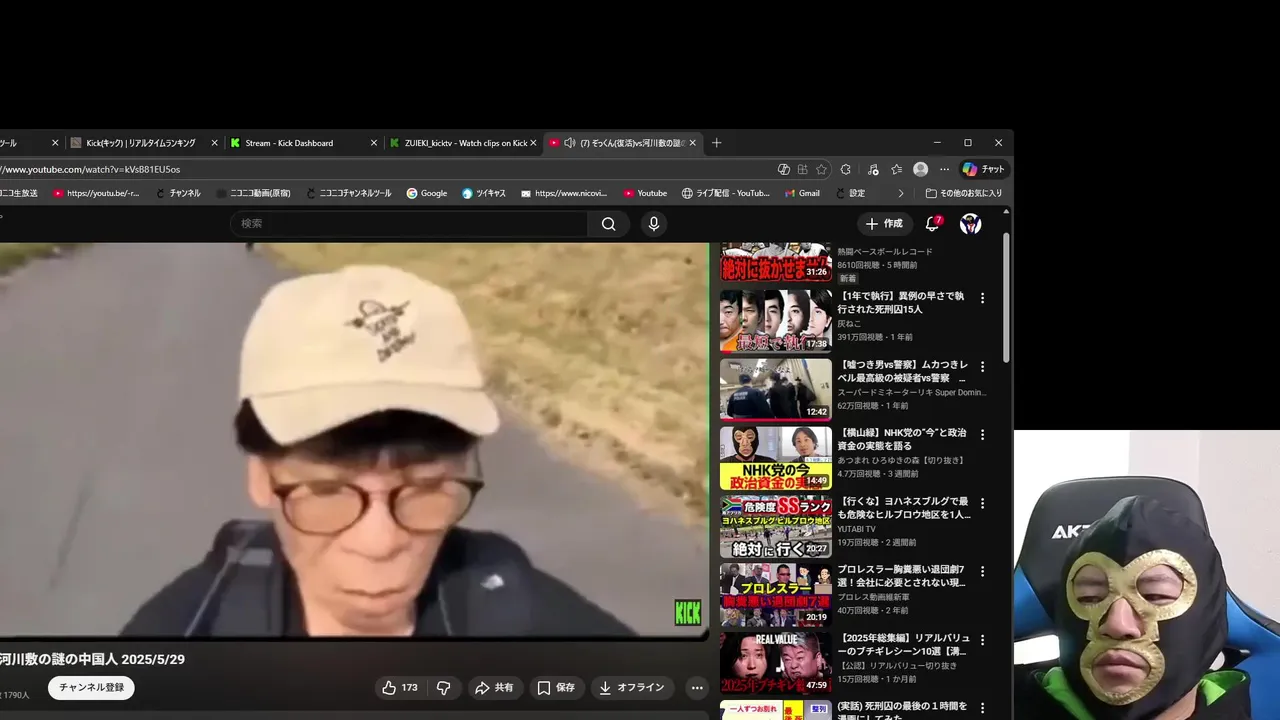This screenshot has width=1280, height=720.
Task: Focus the YouTube 検索 search field
Action: (410, 224)
